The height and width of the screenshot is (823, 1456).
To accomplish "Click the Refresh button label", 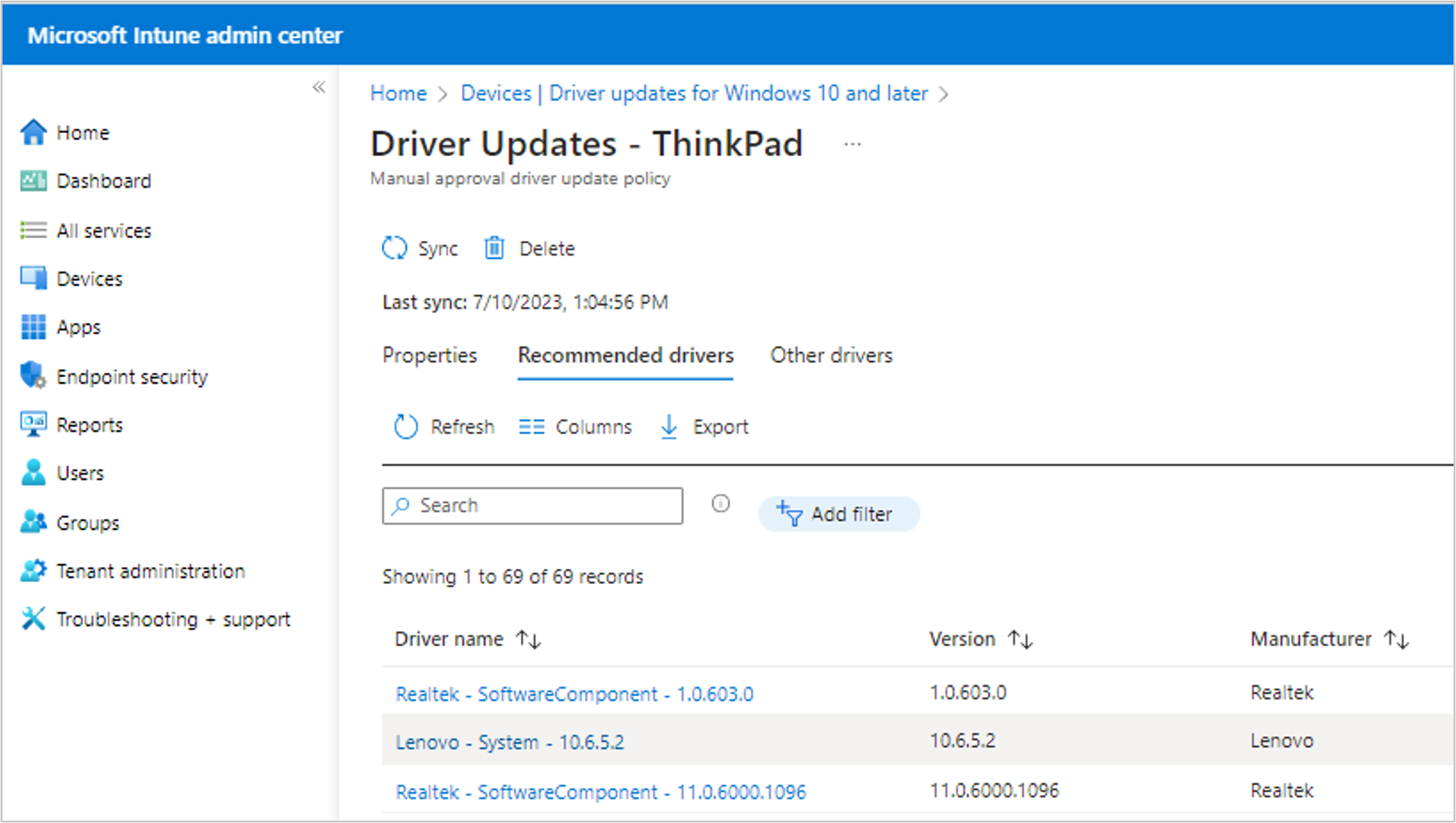I will tap(462, 427).
